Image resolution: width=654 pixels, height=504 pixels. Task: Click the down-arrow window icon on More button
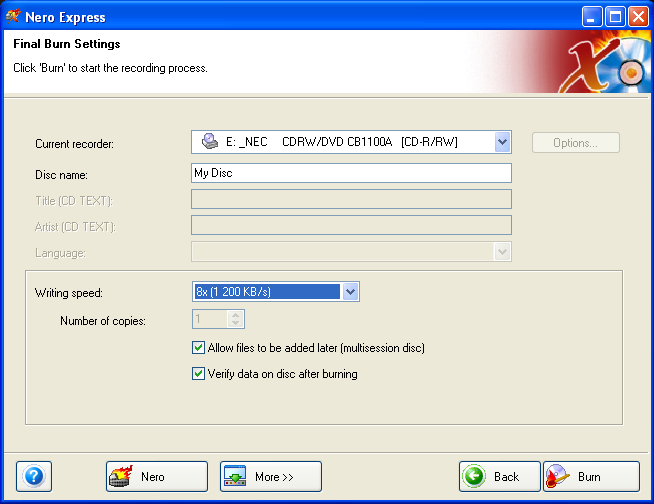point(235,476)
